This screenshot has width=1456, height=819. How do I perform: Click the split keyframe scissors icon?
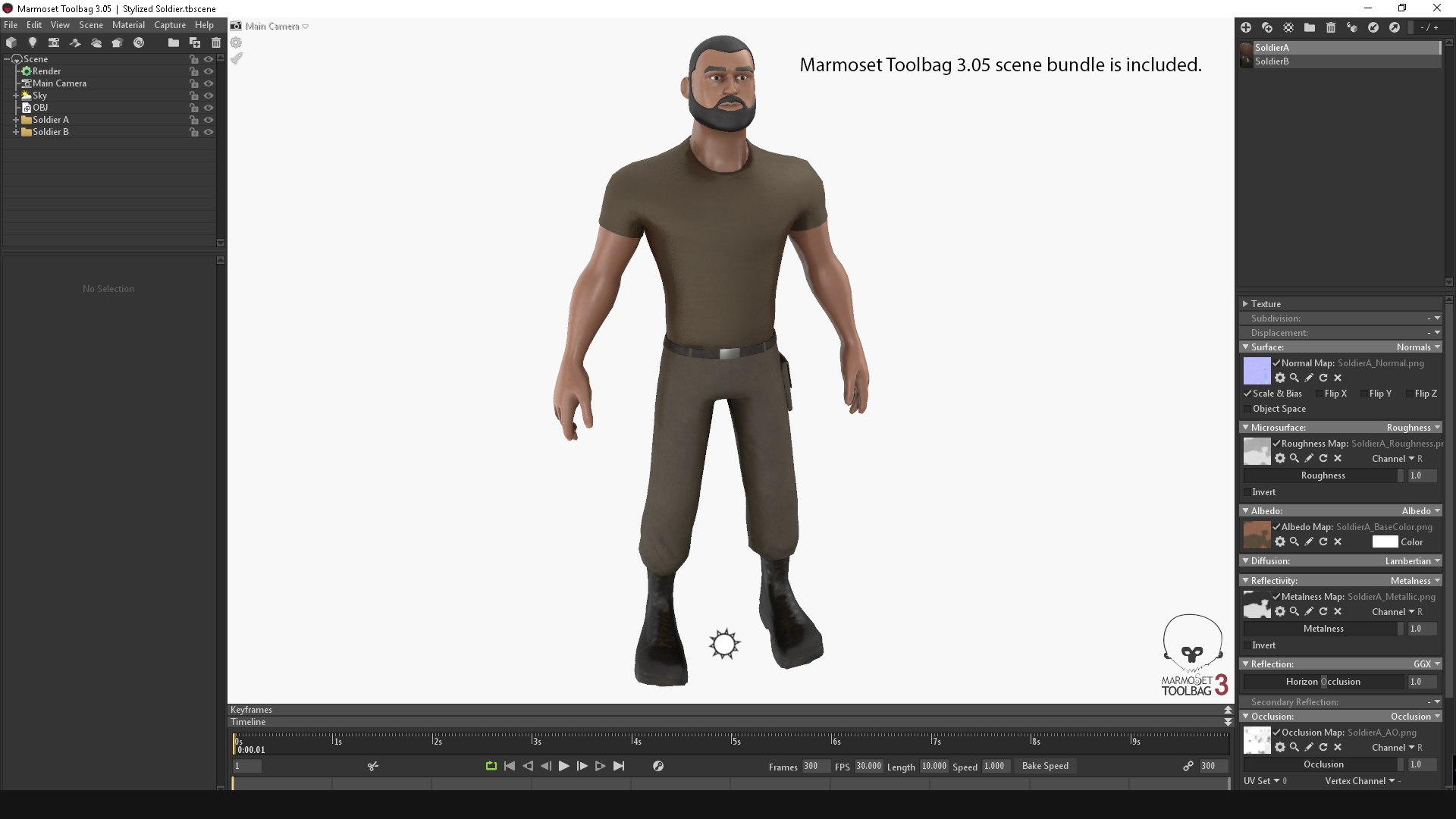[x=373, y=766]
